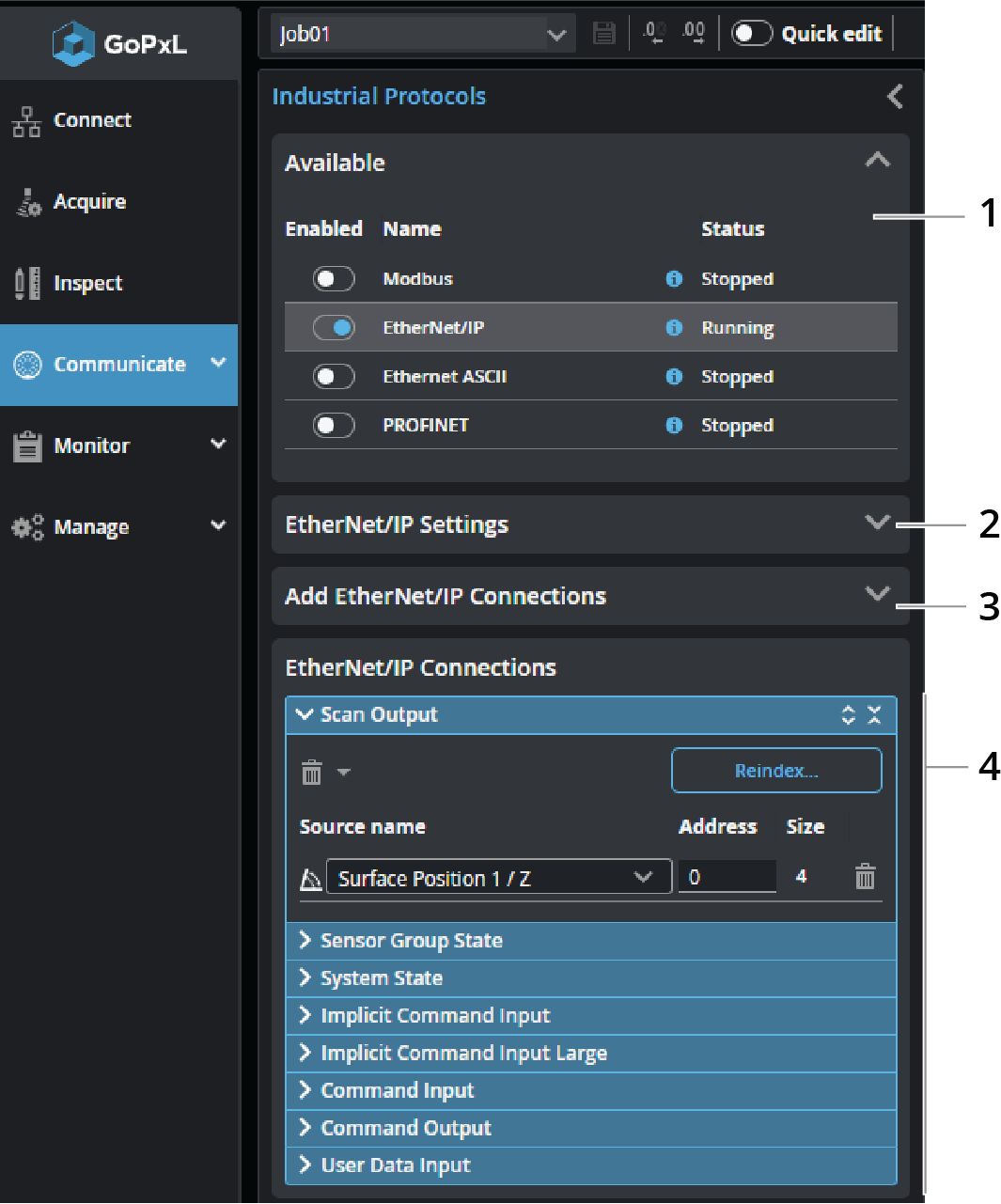Turn on Quick edit switch
The image size is (1001, 1204).
pyautogui.click(x=752, y=34)
